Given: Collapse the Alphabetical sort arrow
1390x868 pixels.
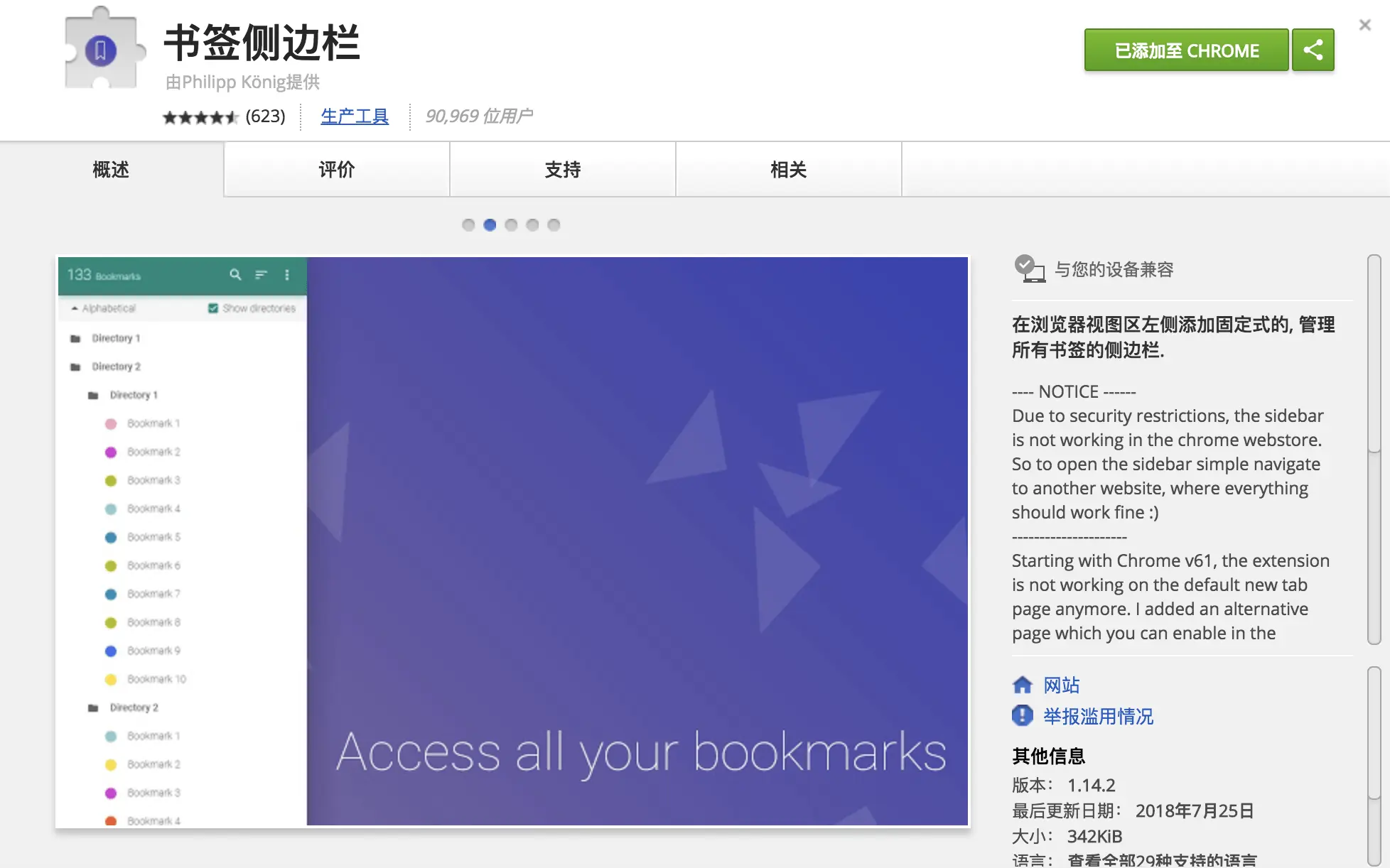Looking at the screenshot, I should (x=75, y=308).
